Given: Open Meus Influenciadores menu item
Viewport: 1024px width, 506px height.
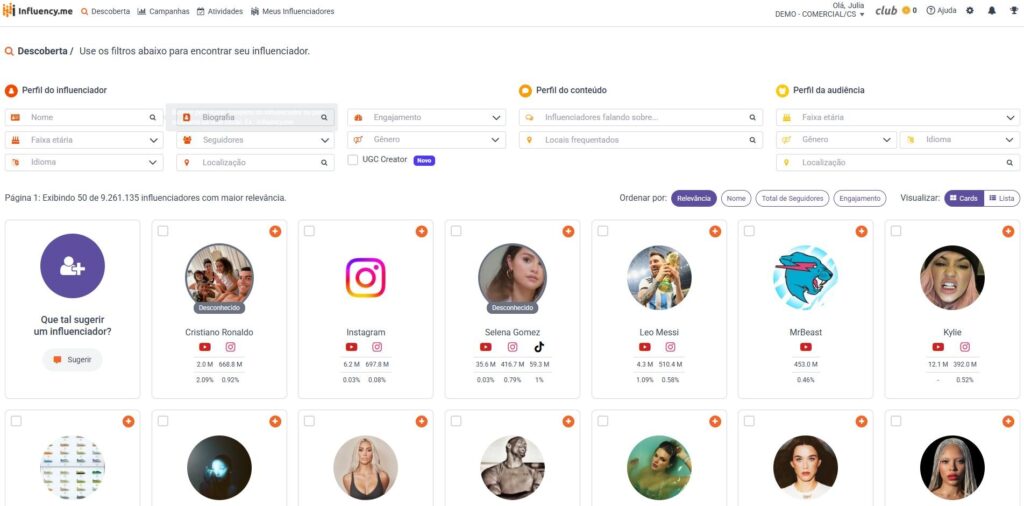Looking at the screenshot, I should pos(293,11).
